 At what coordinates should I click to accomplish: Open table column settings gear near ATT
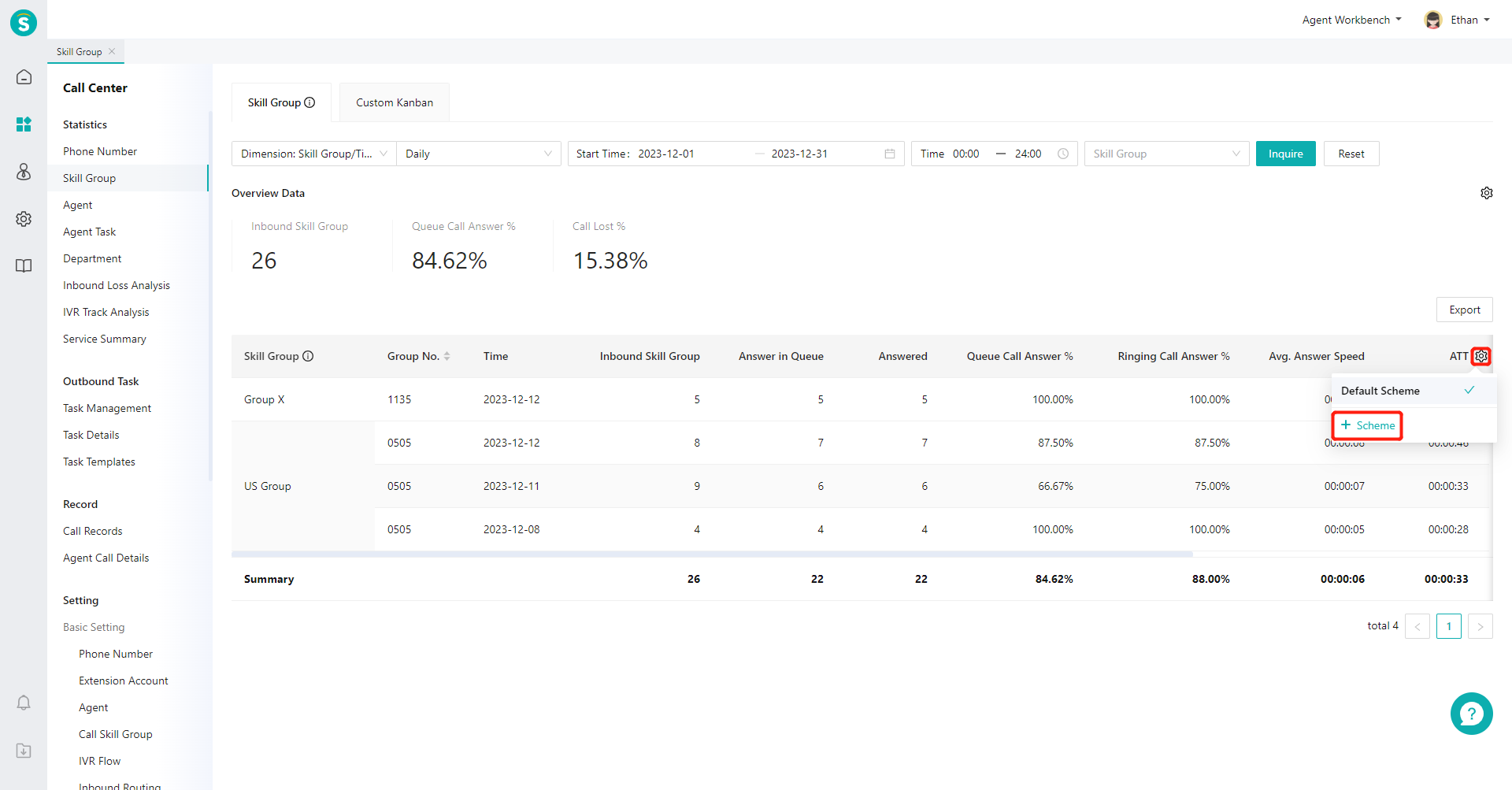tap(1481, 356)
